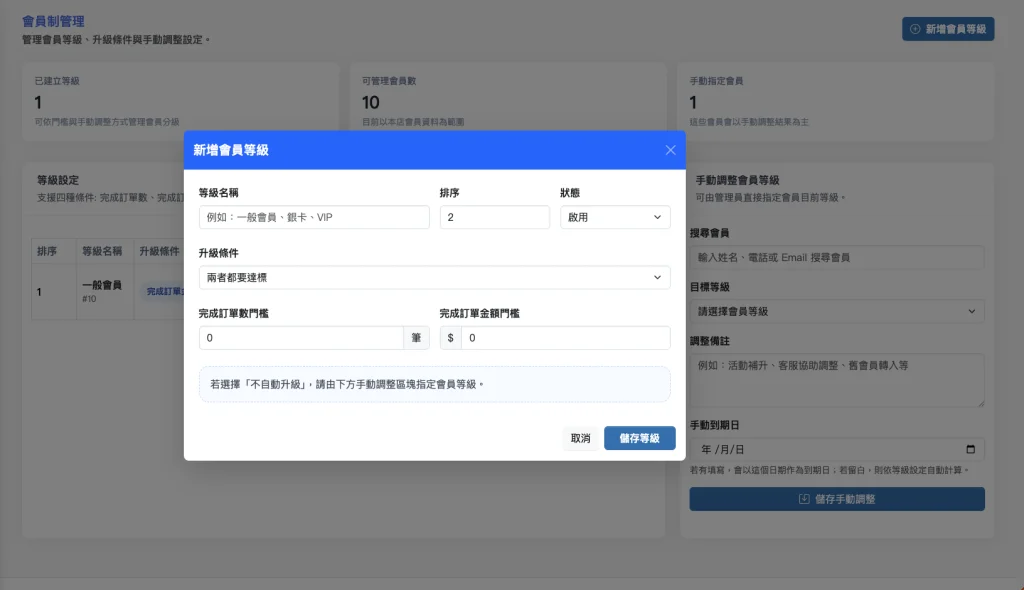Click the 完成訂單數門檻 input field
The width and height of the screenshot is (1024, 590).
pos(301,338)
